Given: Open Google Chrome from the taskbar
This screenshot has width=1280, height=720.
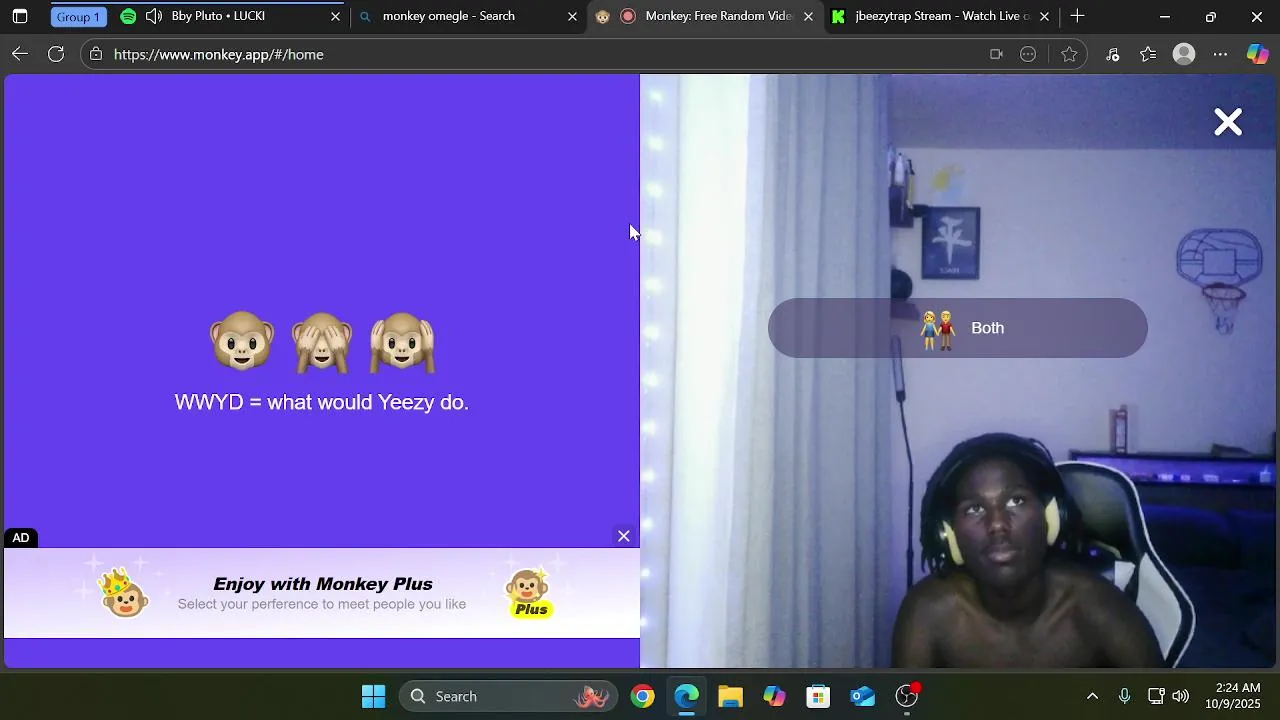Looking at the screenshot, I should [643, 697].
